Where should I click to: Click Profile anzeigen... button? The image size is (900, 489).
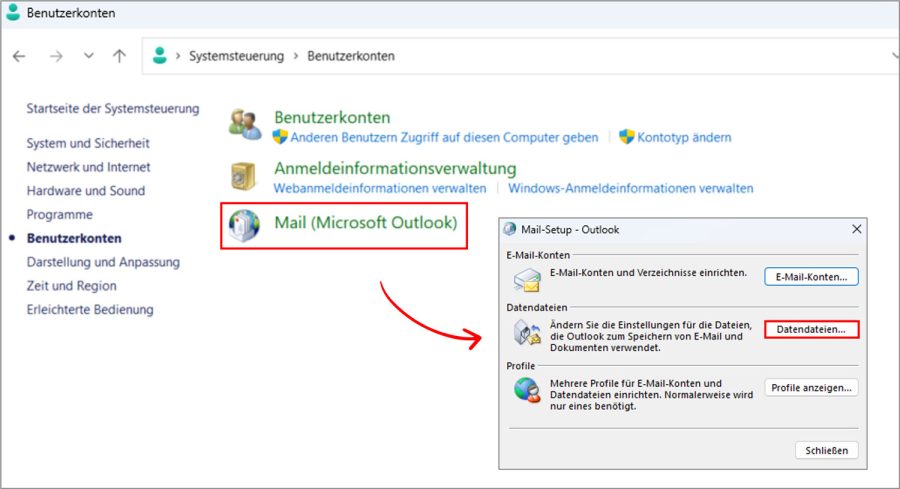[x=812, y=388]
